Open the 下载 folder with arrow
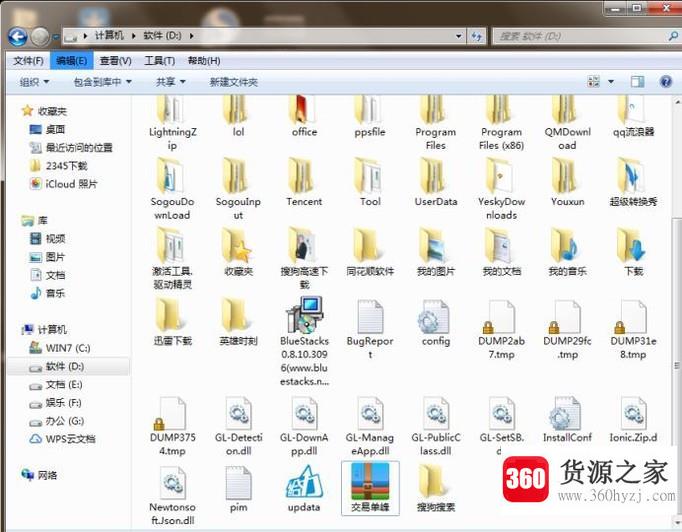The height and width of the screenshot is (532, 682). (x=633, y=252)
